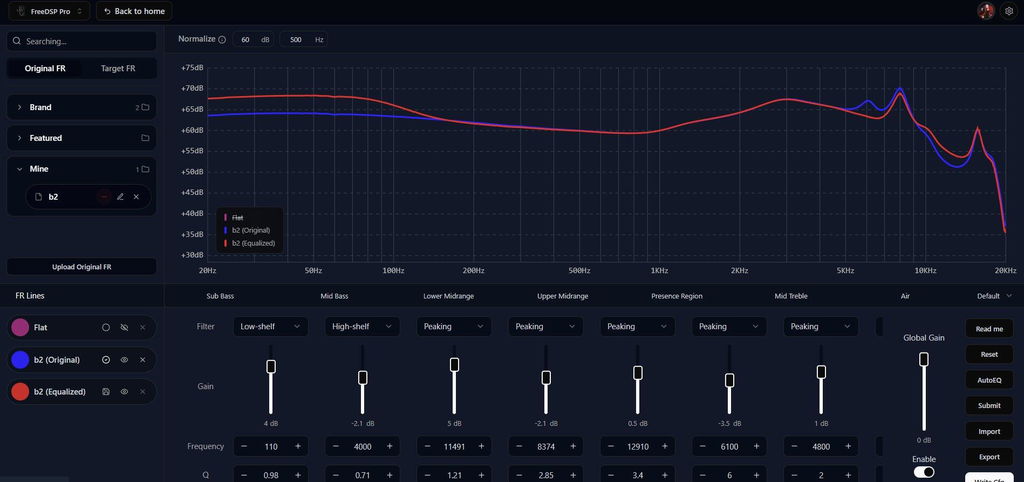Click the Global Gain slider handle
The width and height of the screenshot is (1024, 482).
(923, 359)
